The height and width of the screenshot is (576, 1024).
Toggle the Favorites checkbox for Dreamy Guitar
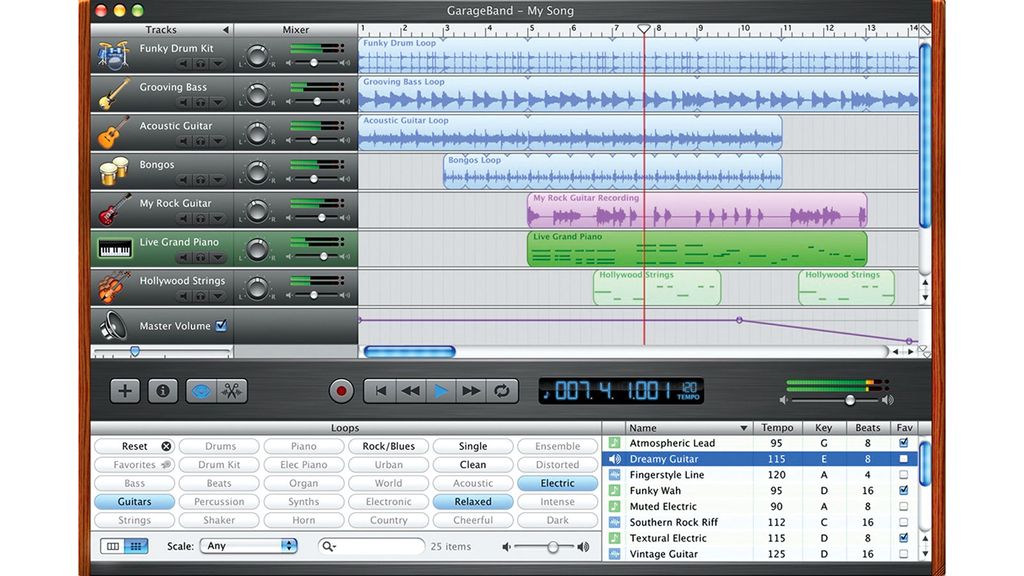[903, 458]
